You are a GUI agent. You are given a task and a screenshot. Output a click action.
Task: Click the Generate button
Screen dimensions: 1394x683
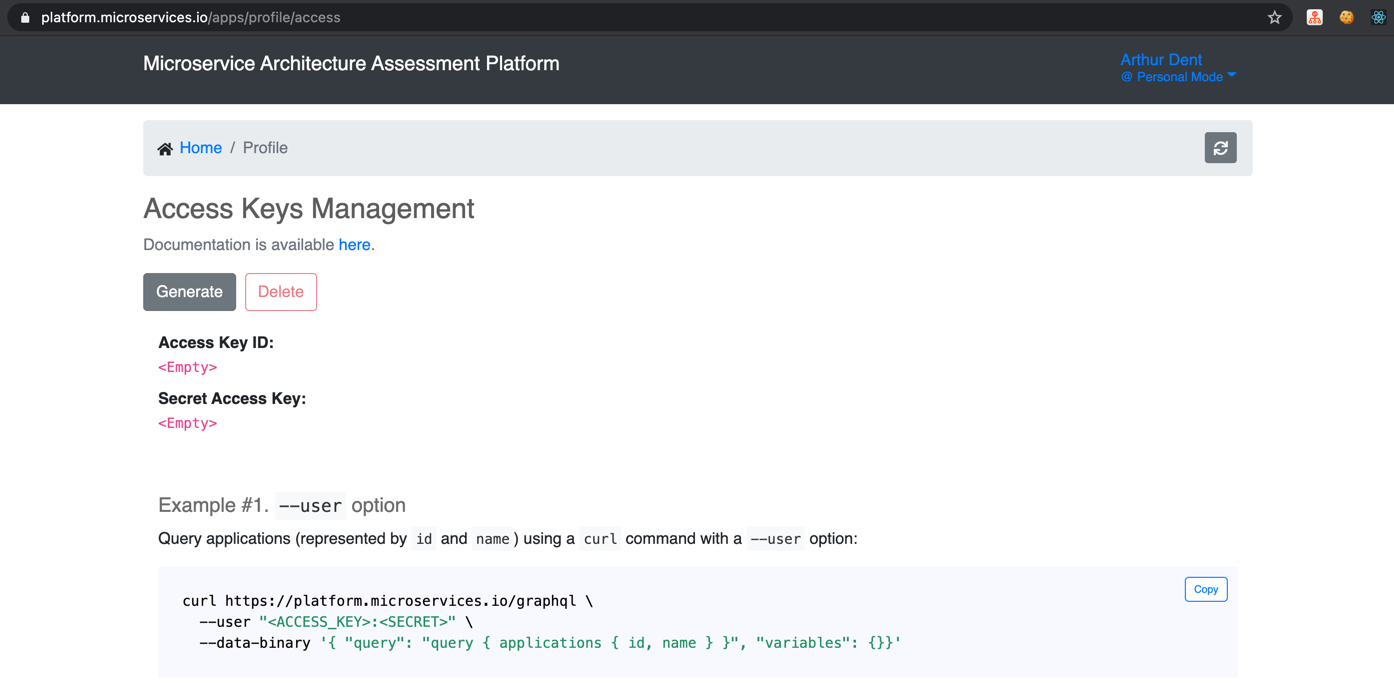[x=189, y=292]
